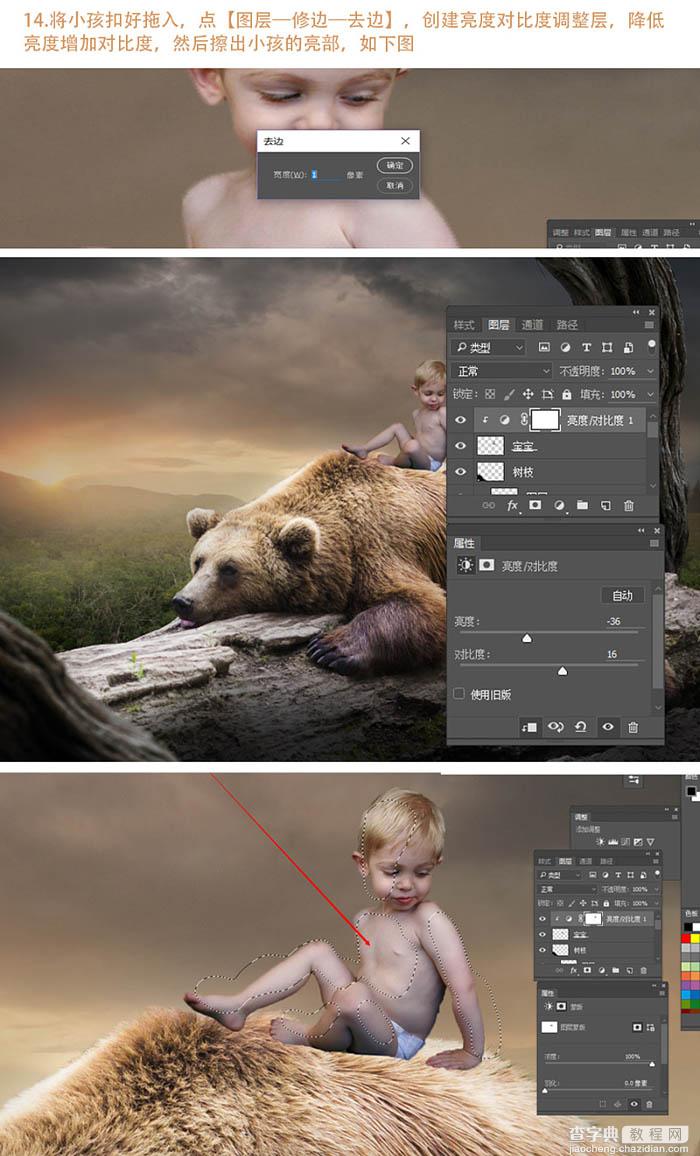Pick the red swatch in 色板 panel
The image size is (700, 1156).
tap(688, 939)
